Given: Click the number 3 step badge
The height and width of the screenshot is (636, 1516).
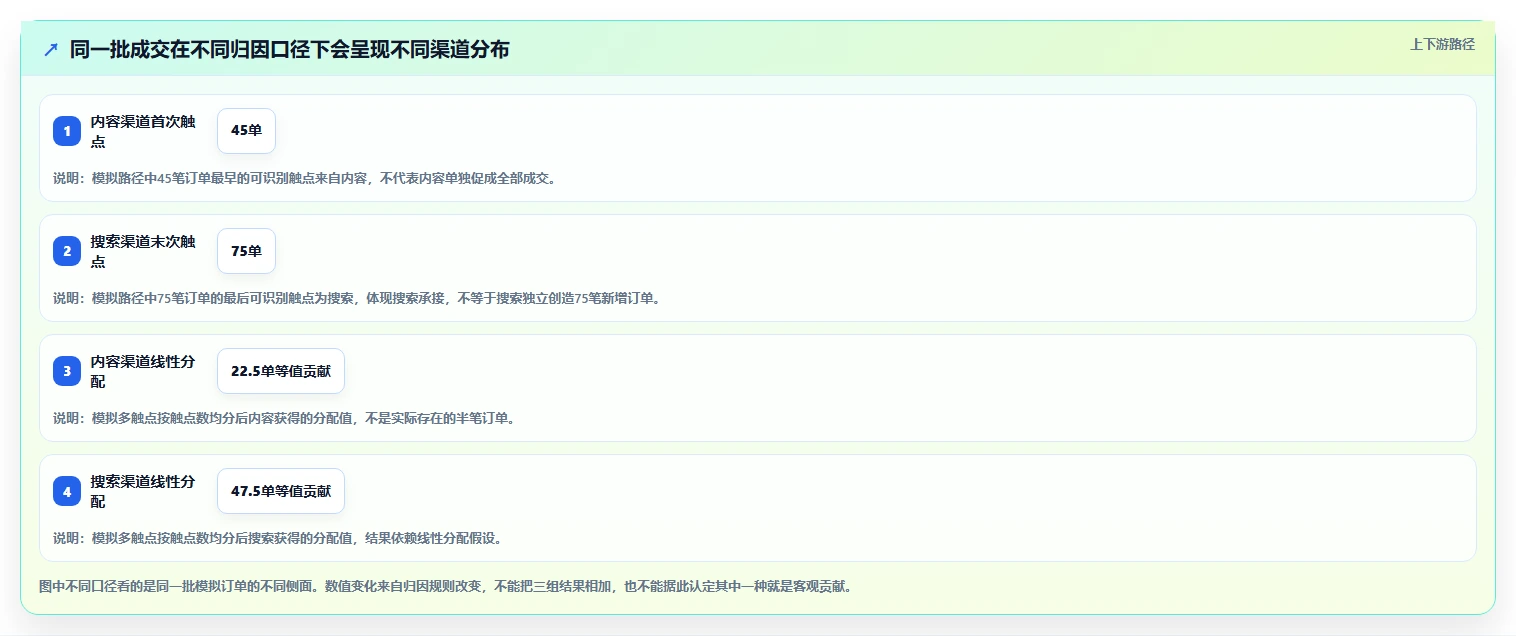Looking at the screenshot, I should [67, 371].
